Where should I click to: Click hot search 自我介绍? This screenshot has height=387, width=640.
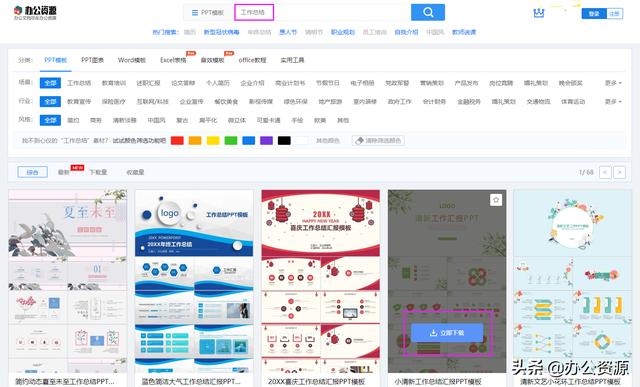point(406,32)
